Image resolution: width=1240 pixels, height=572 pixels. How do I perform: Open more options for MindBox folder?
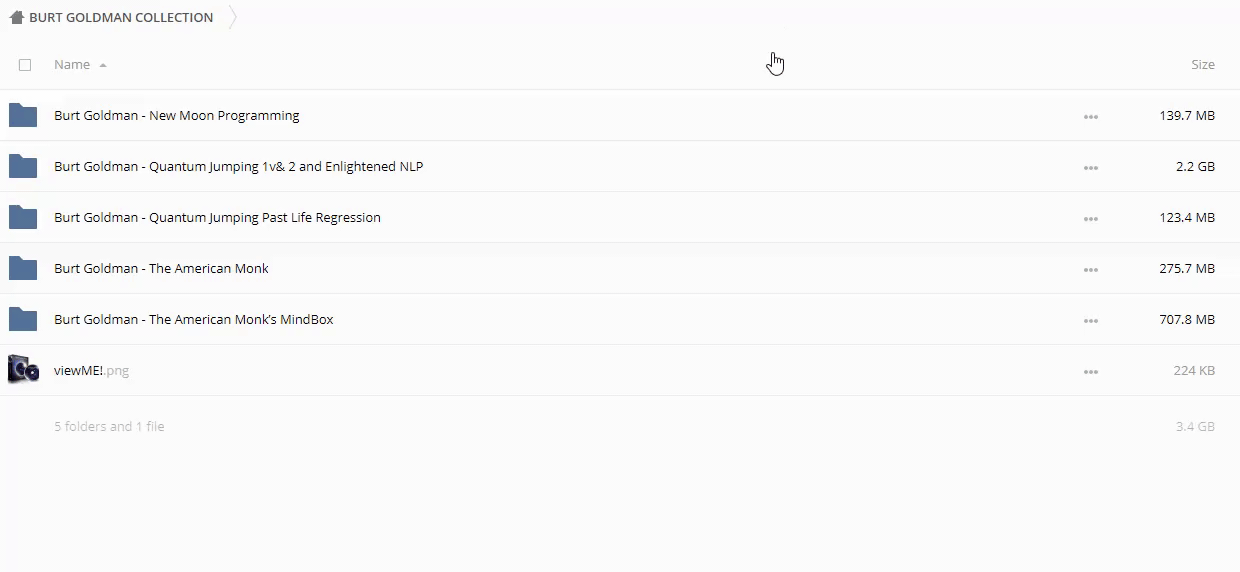(1090, 321)
